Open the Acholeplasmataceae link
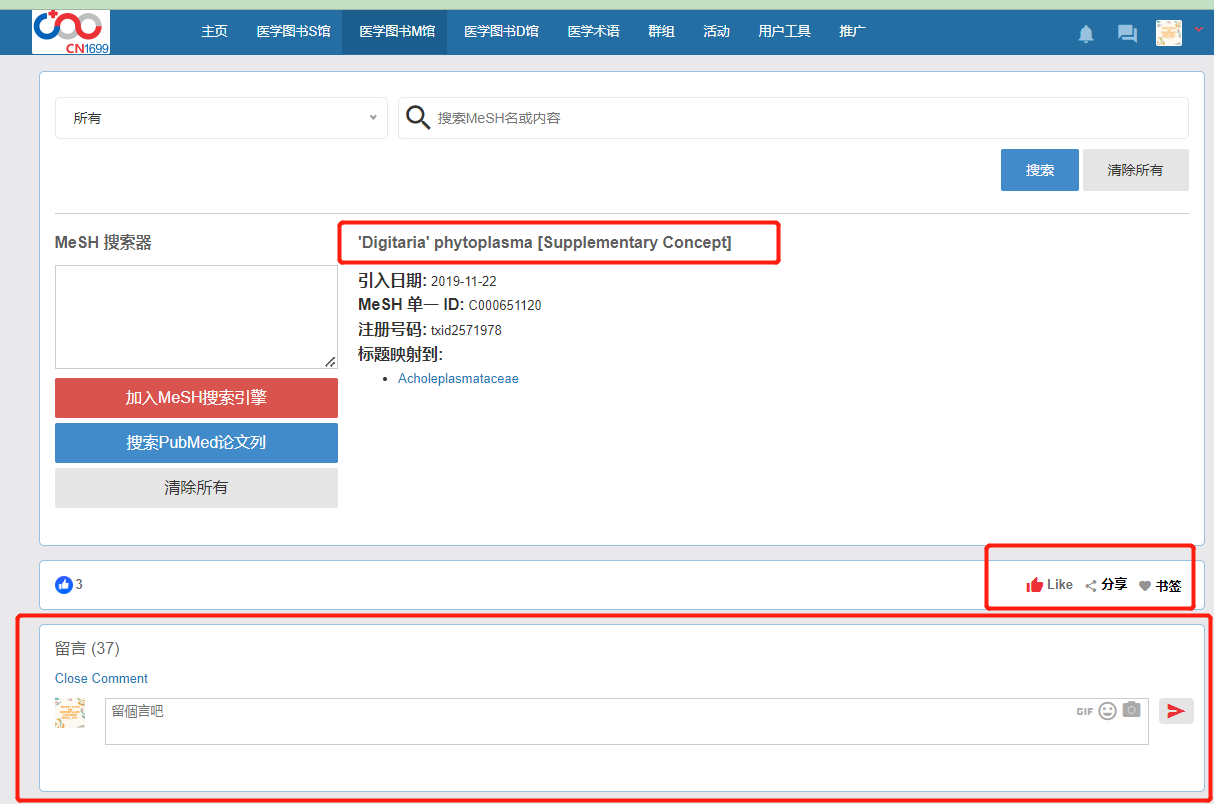Image resolution: width=1214 pixels, height=804 pixels. click(458, 379)
